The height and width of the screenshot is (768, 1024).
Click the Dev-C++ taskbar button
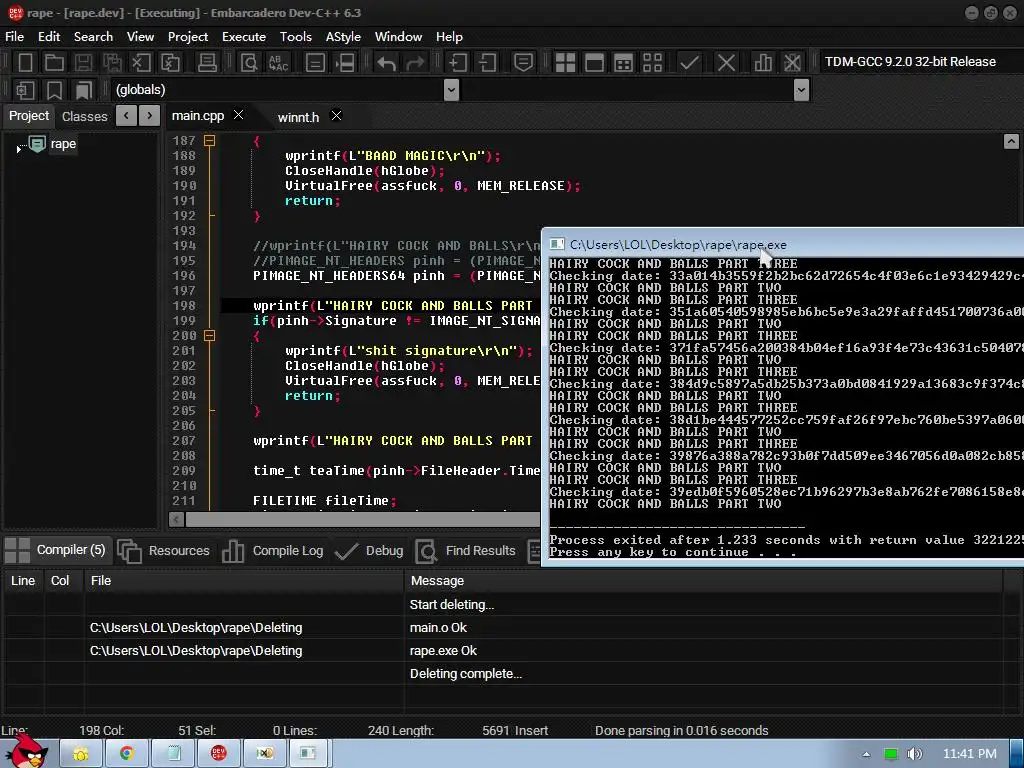tap(218, 754)
